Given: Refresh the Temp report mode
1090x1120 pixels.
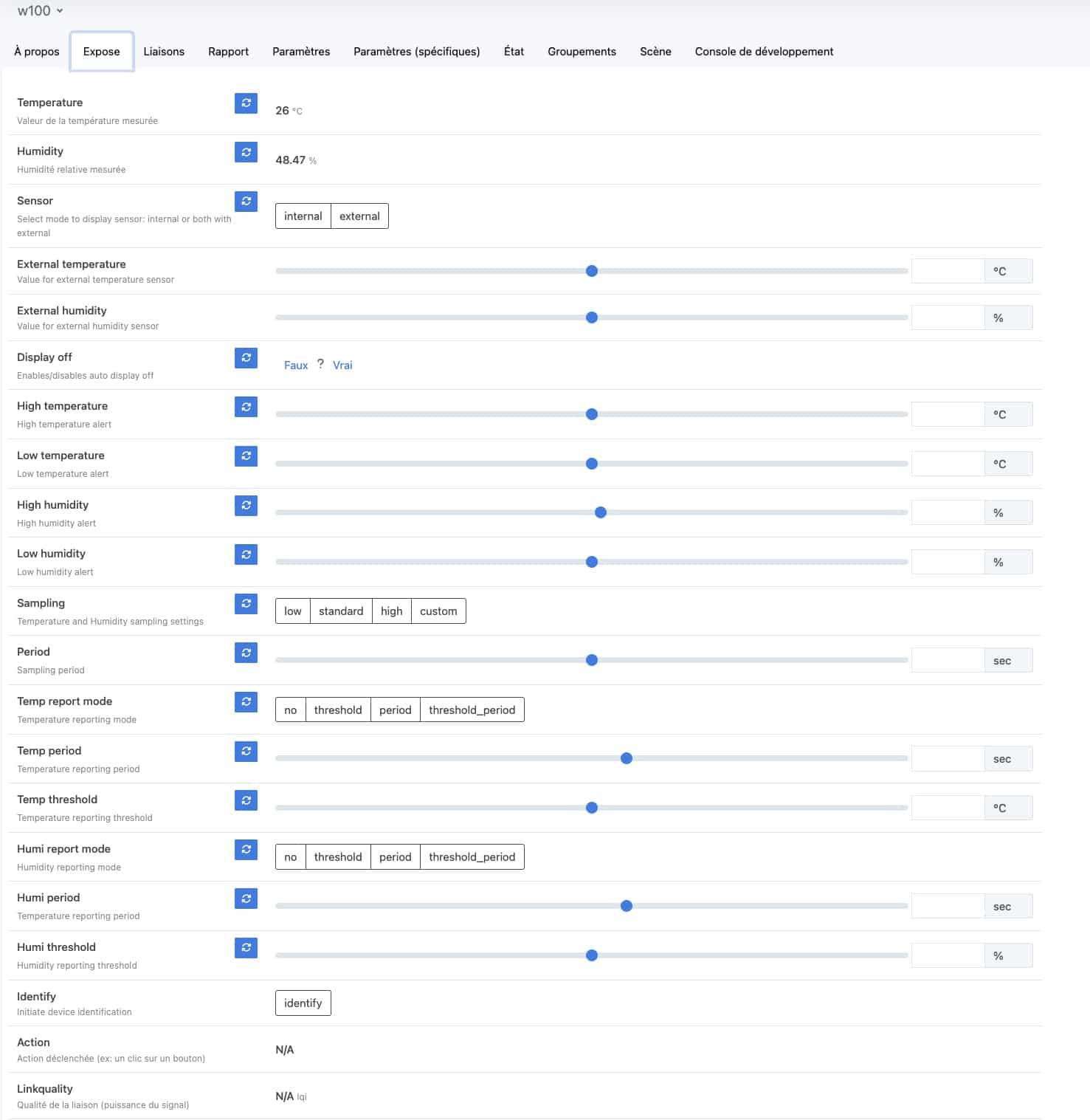Looking at the screenshot, I should pyautogui.click(x=246, y=702).
